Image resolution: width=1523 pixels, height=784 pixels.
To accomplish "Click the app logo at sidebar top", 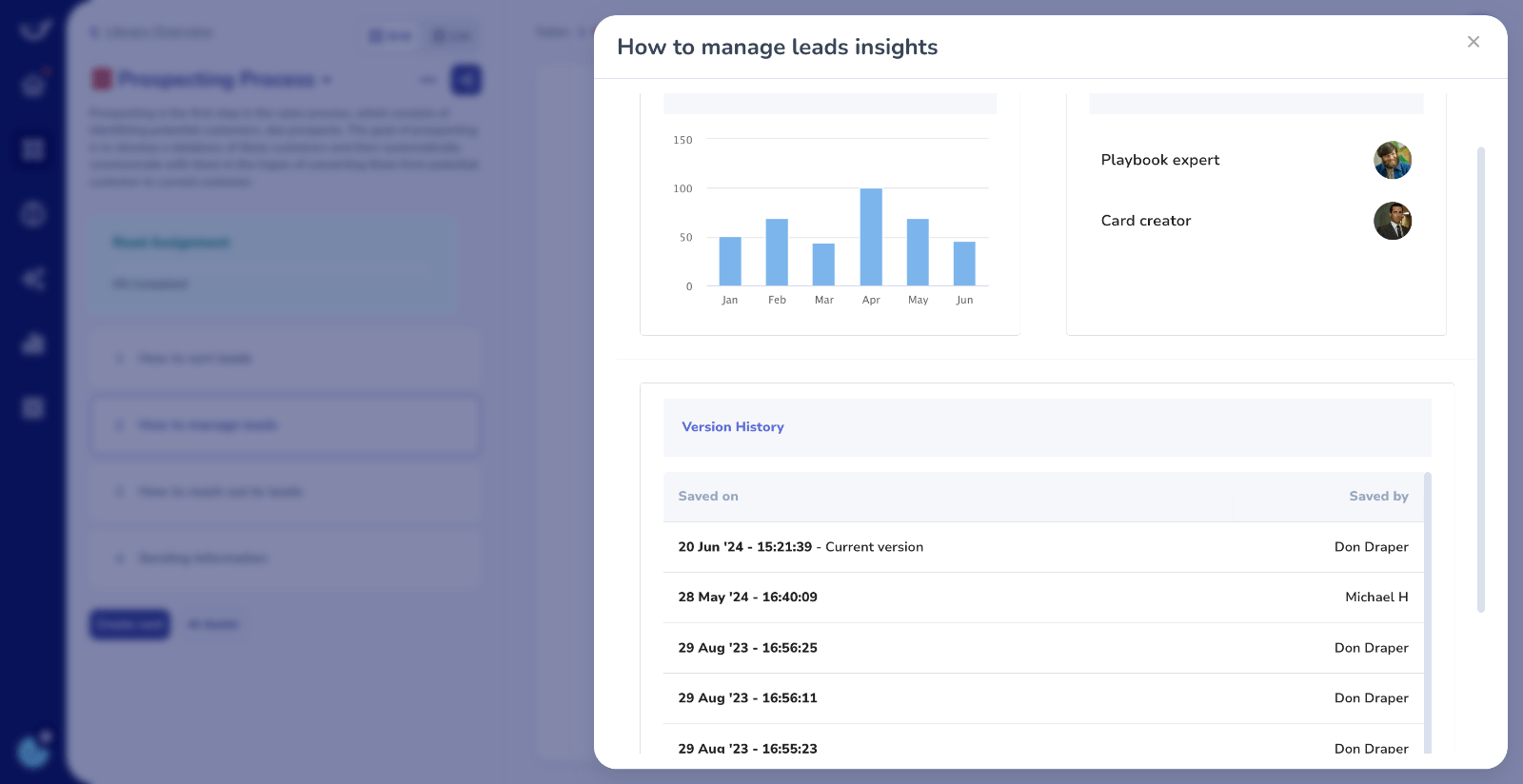I will click(x=33, y=30).
